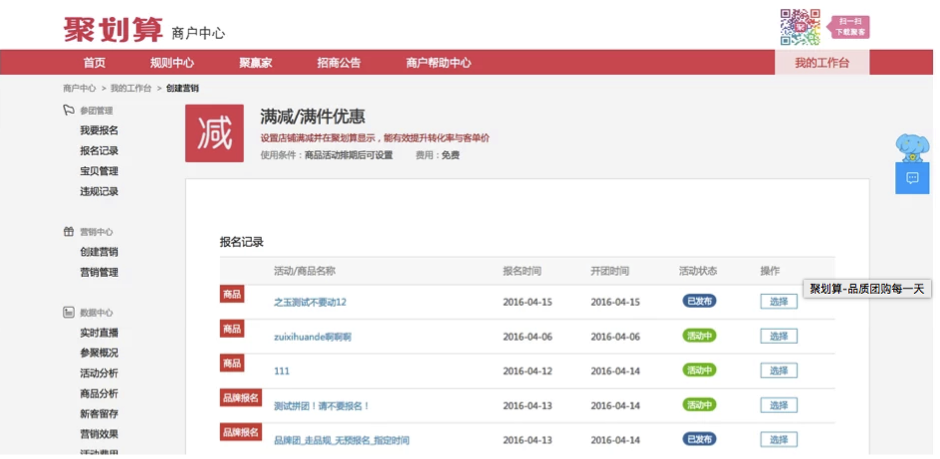Open 报名记录 in sidebar

point(99,151)
